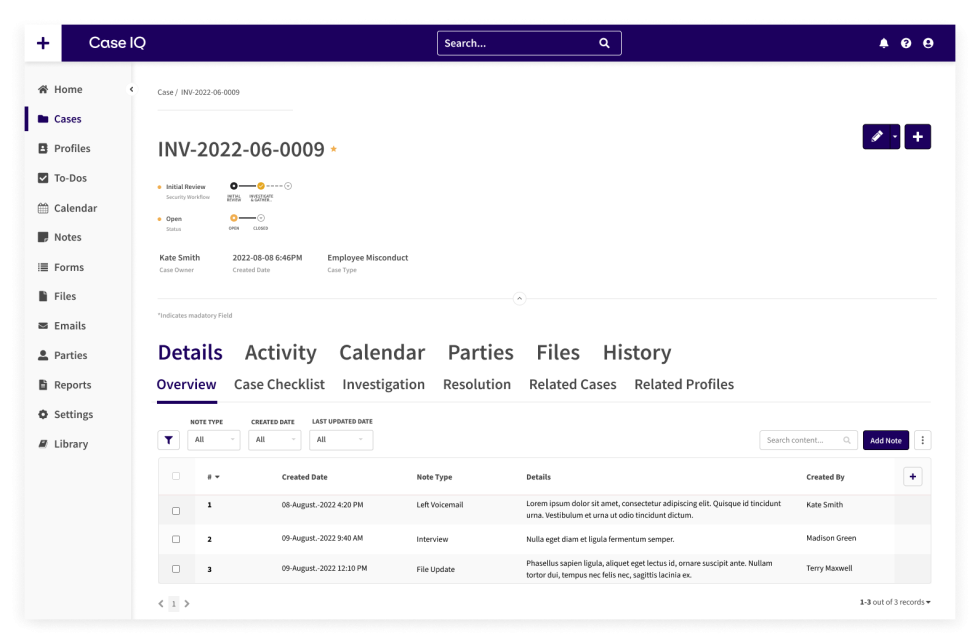Open the user account profile icon
Screen dimensions: 980x644
pyautogui.click(x=928, y=43)
